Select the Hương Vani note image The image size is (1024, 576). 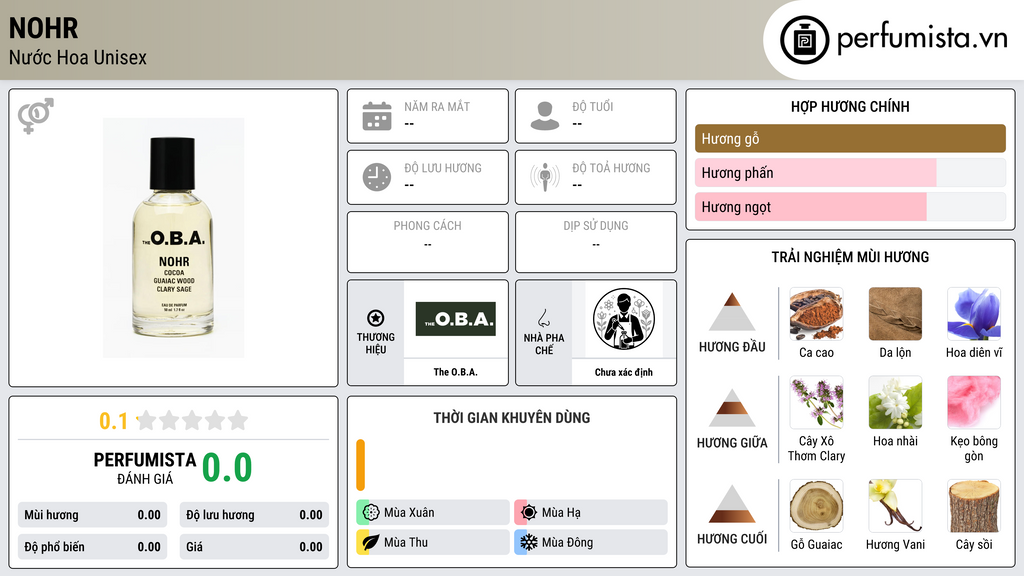(x=895, y=506)
